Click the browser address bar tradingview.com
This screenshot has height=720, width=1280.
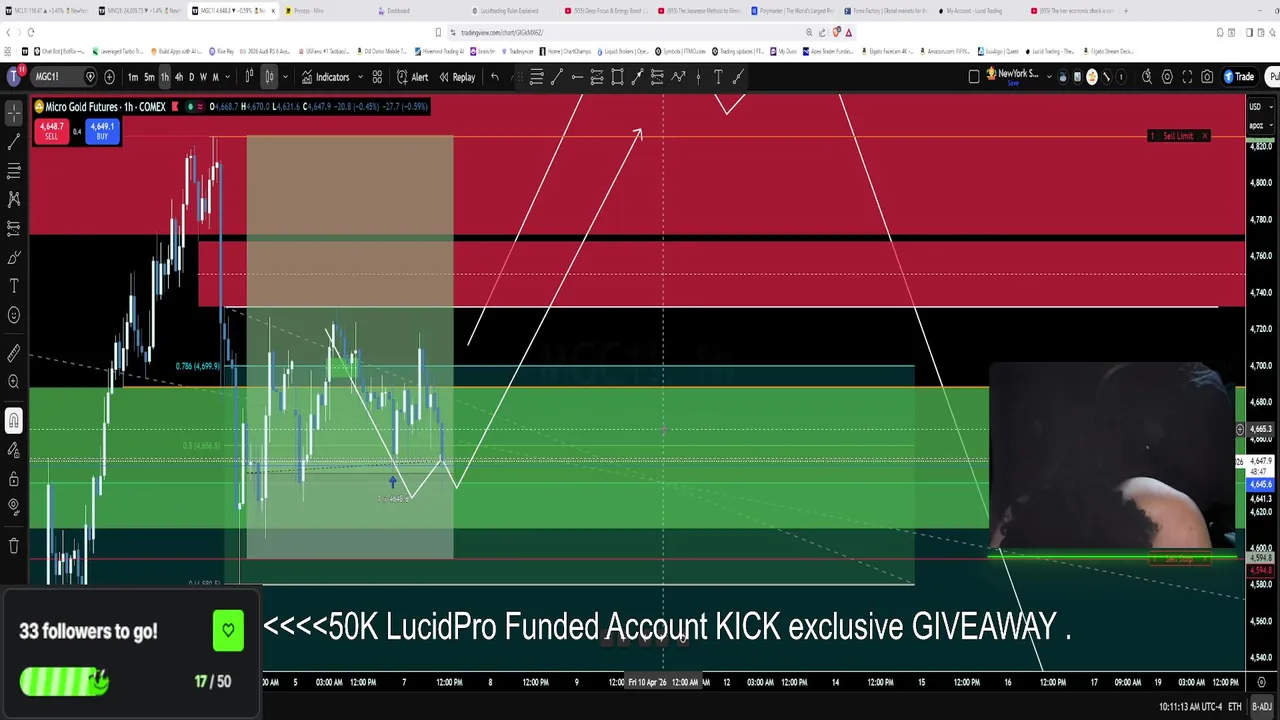500,32
